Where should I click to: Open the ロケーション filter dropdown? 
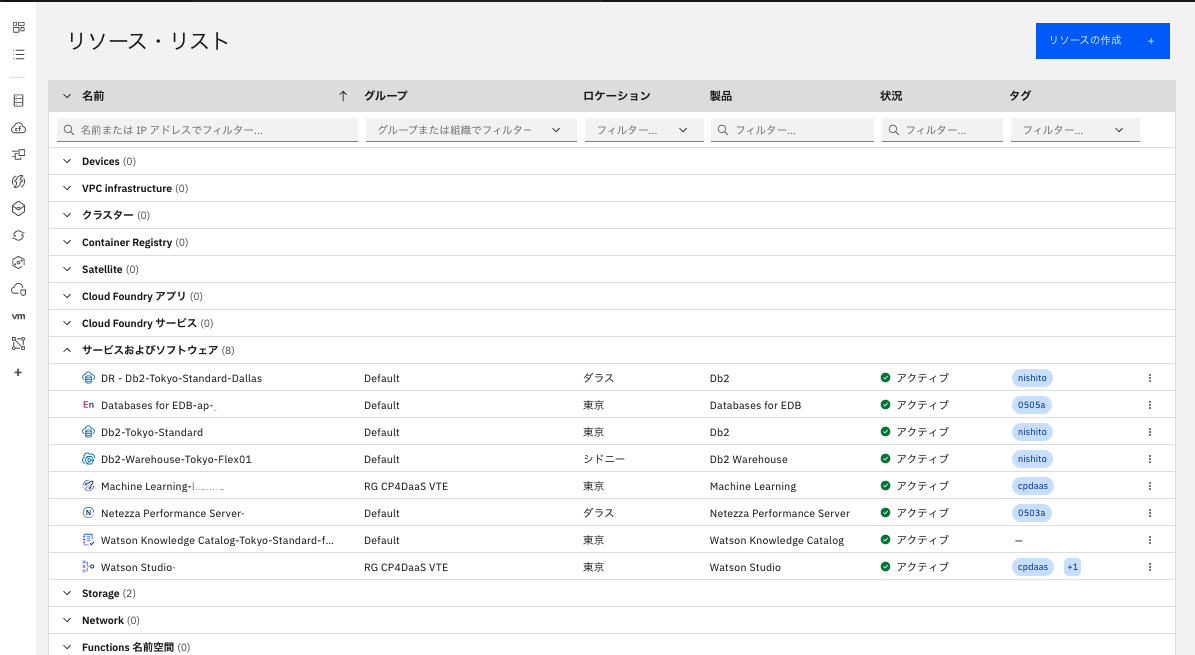tap(644, 130)
